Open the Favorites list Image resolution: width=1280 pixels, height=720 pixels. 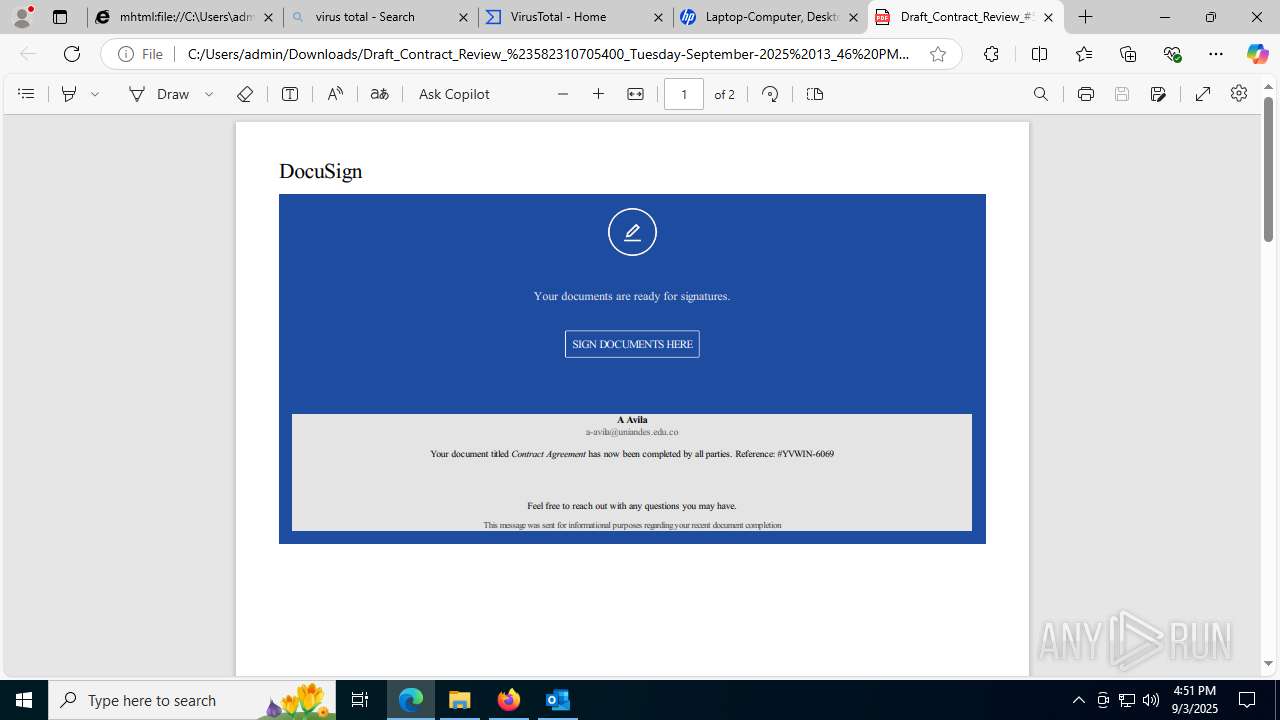point(1084,54)
